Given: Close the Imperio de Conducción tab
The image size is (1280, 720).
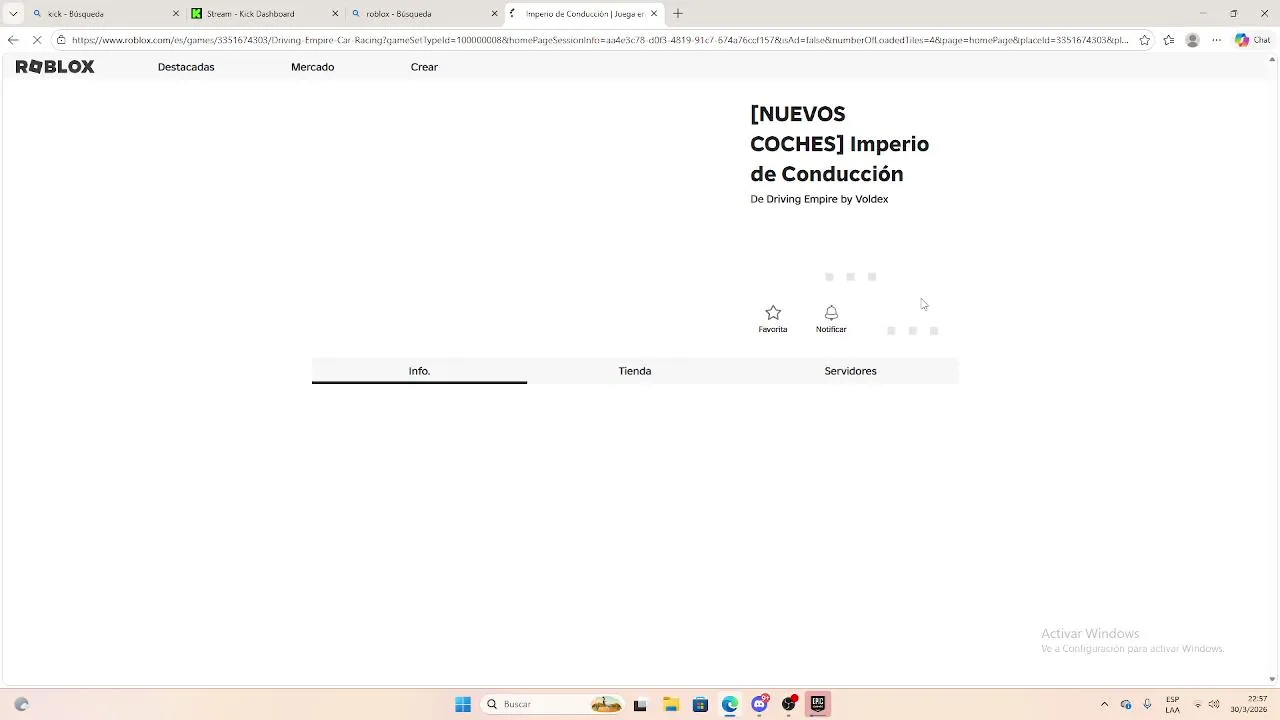Looking at the screenshot, I should (654, 14).
